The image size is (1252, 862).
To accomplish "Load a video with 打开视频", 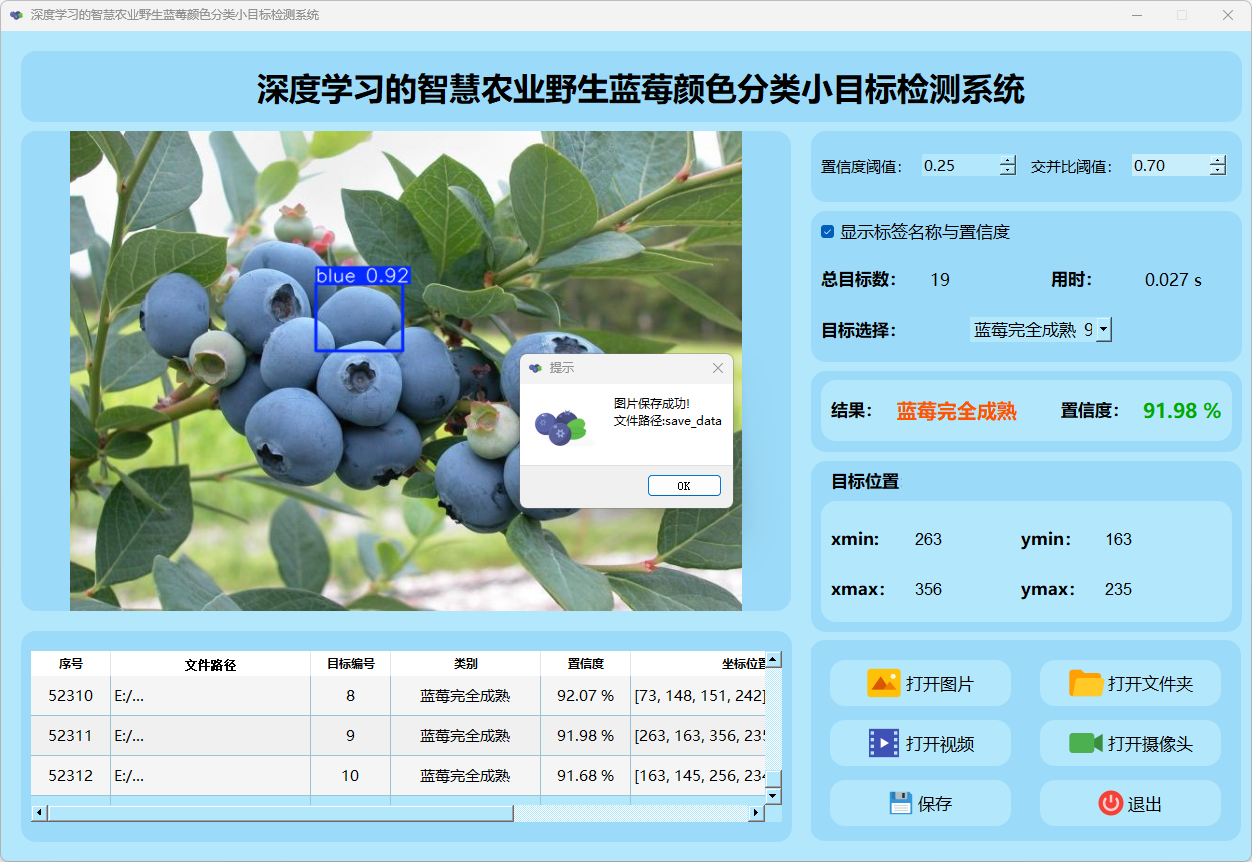I will [920, 743].
